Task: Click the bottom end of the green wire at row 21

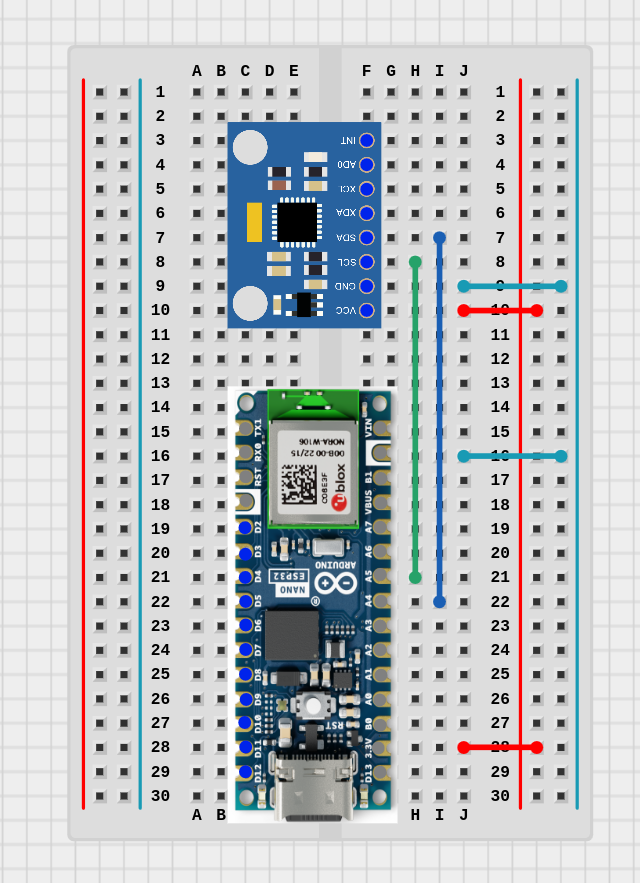Action: click(x=415, y=577)
